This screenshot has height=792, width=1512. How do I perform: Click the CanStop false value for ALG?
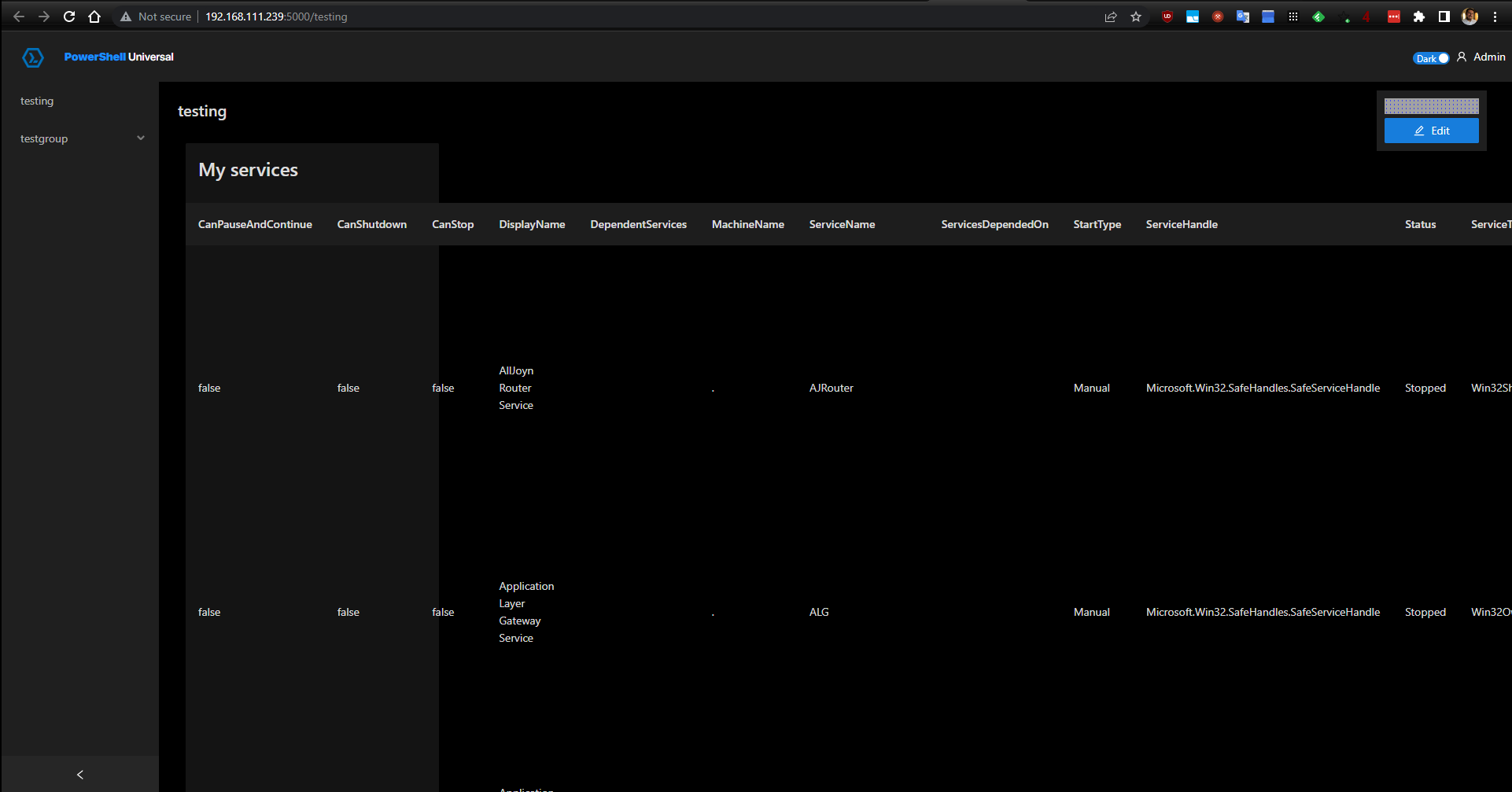point(443,612)
